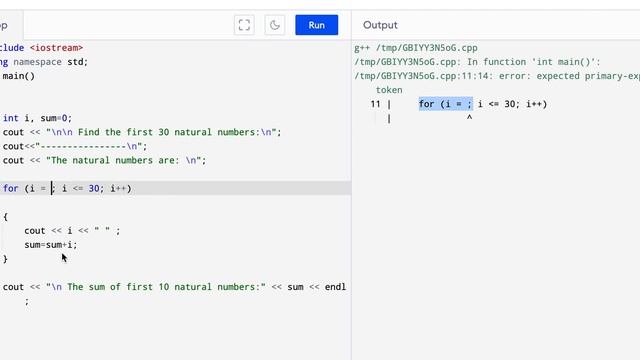The height and width of the screenshot is (360, 640).
Task: Click the 'cout << i << " "' line
Action: click(72, 231)
